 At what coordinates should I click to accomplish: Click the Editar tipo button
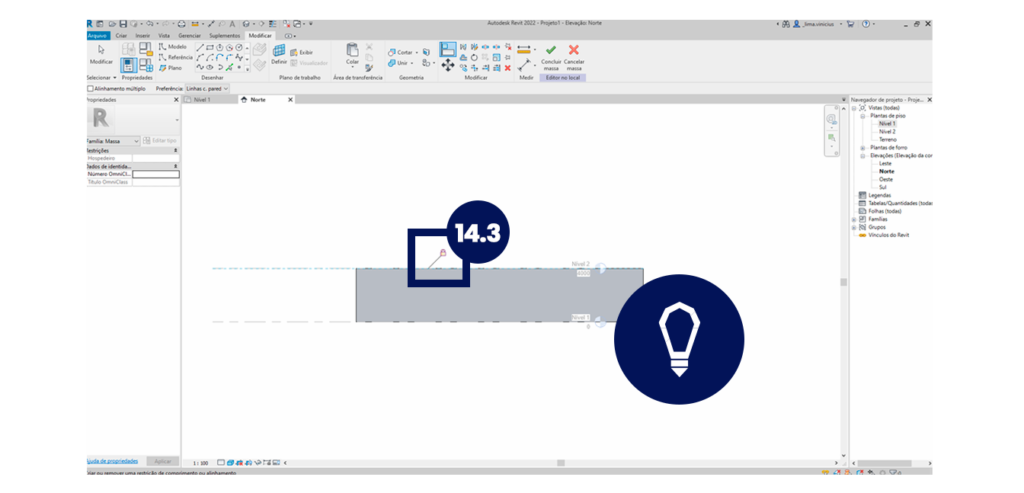click(160, 140)
